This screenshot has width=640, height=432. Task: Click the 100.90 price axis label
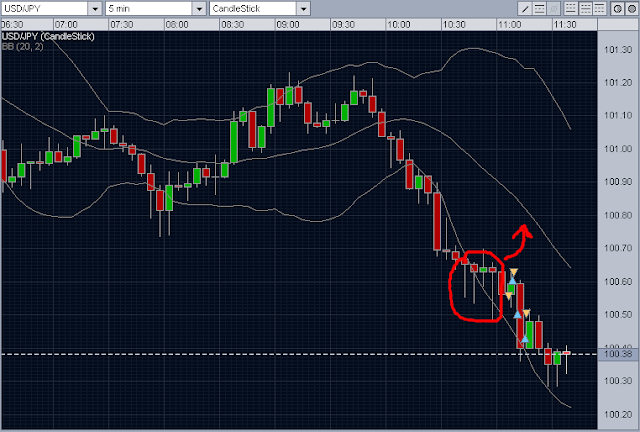pyautogui.click(x=618, y=182)
